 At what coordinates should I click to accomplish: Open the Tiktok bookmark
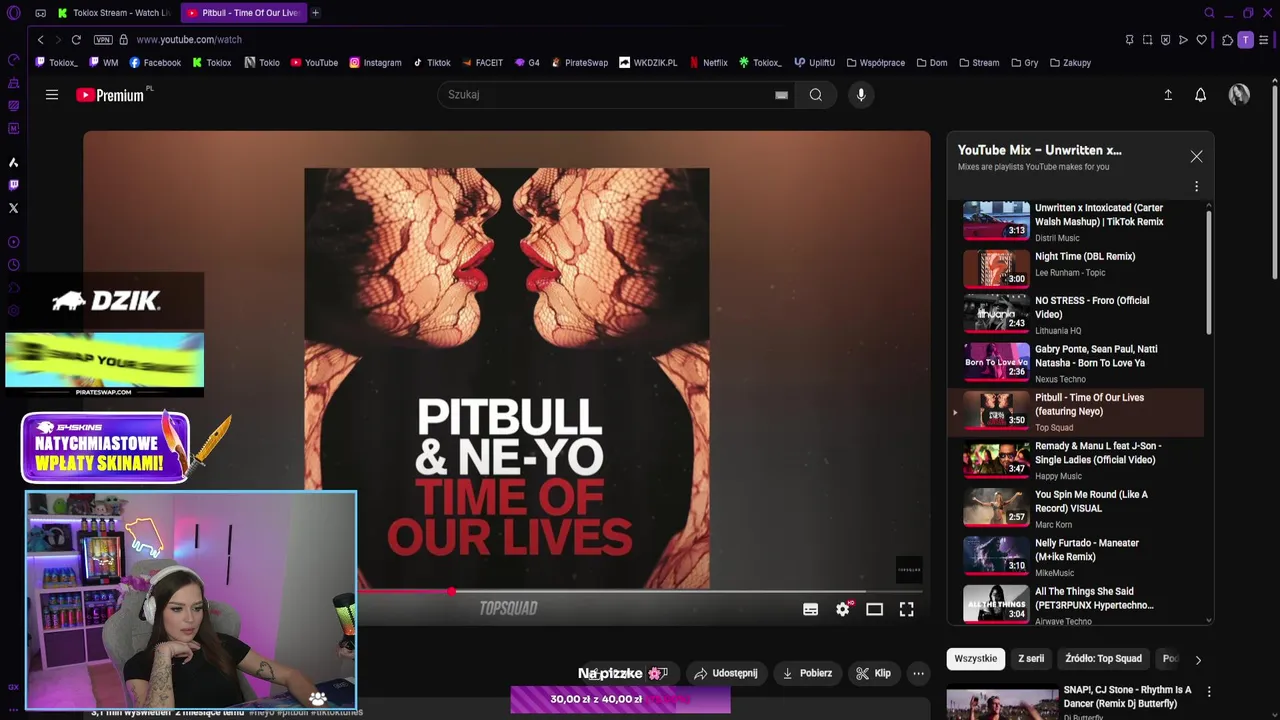pyautogui.click(x=432, y=63)
